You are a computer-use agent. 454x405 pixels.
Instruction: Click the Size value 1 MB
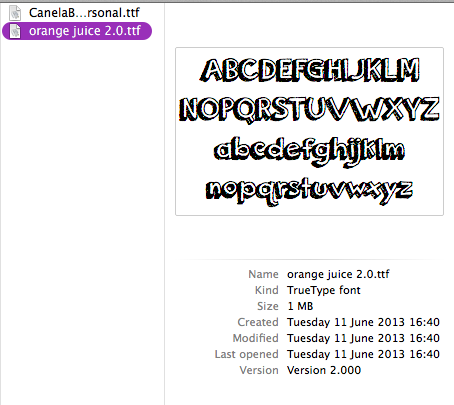300,306
